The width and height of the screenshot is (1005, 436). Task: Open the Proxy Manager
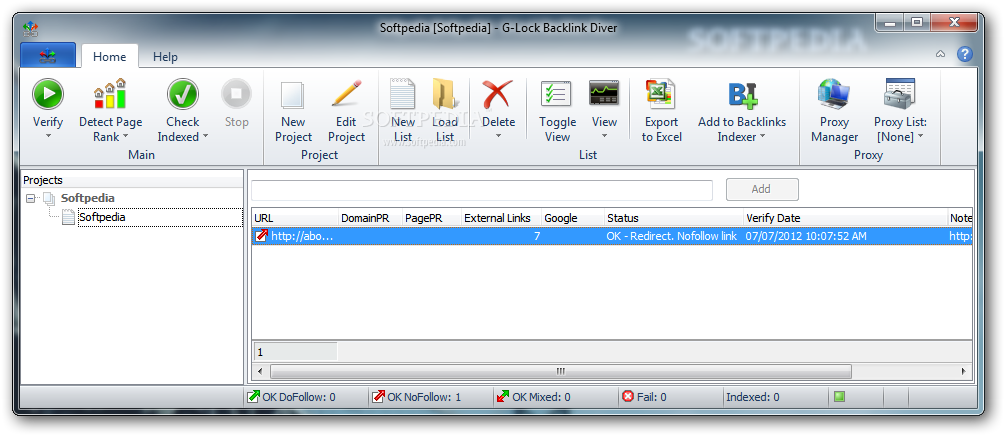pyautogui.click(x=834, y=111)
